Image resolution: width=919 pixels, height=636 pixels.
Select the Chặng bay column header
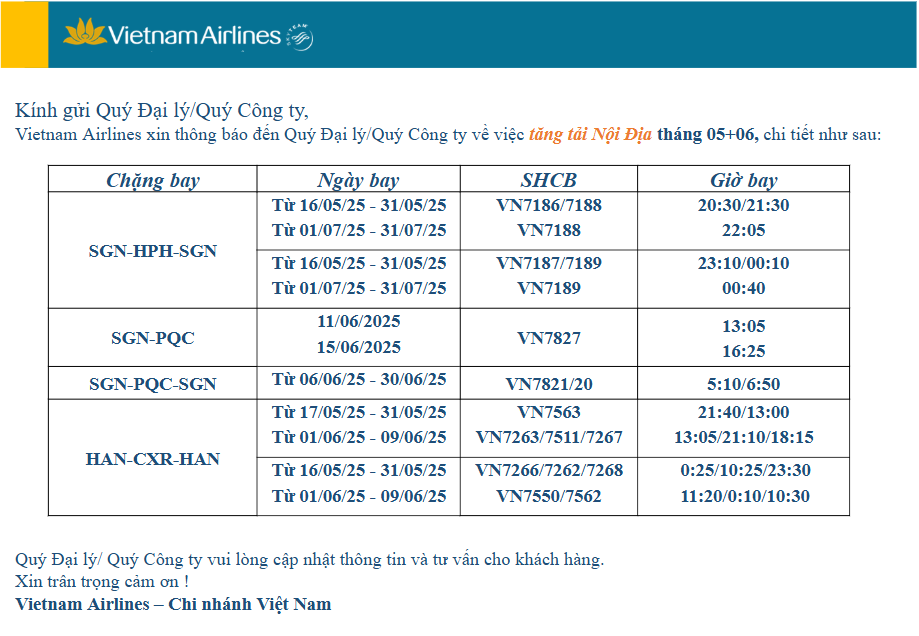(x=153, y=179)
